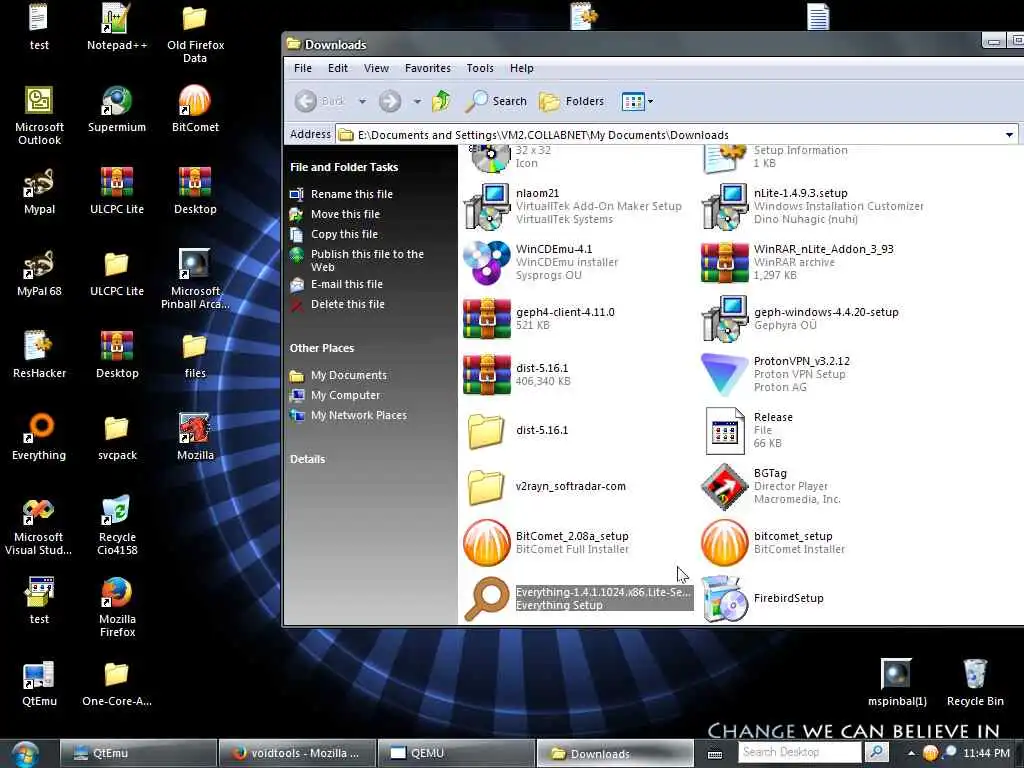Switch to QEMU taskbar button
Viewport: 1024px width, 768px height.
point(456,753)
